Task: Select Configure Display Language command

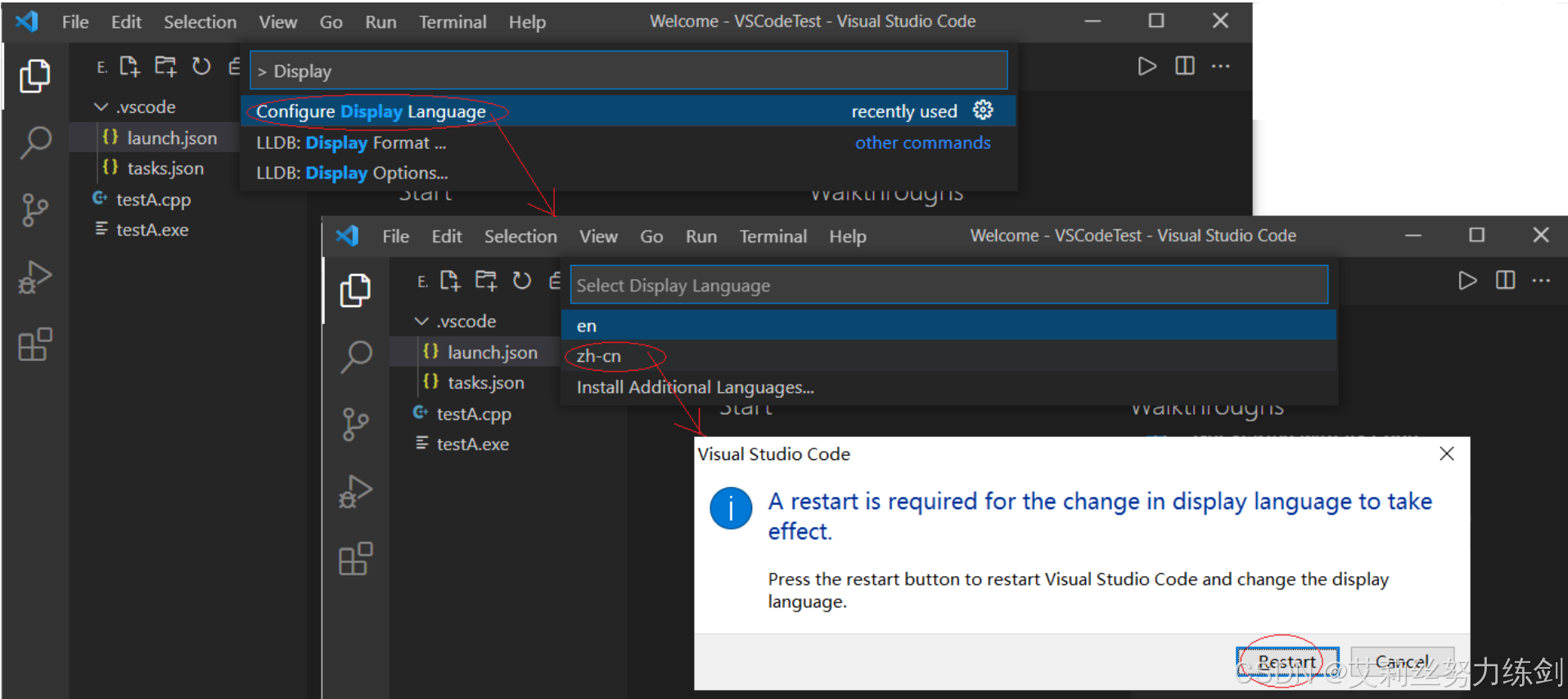Action: point(629,111)
